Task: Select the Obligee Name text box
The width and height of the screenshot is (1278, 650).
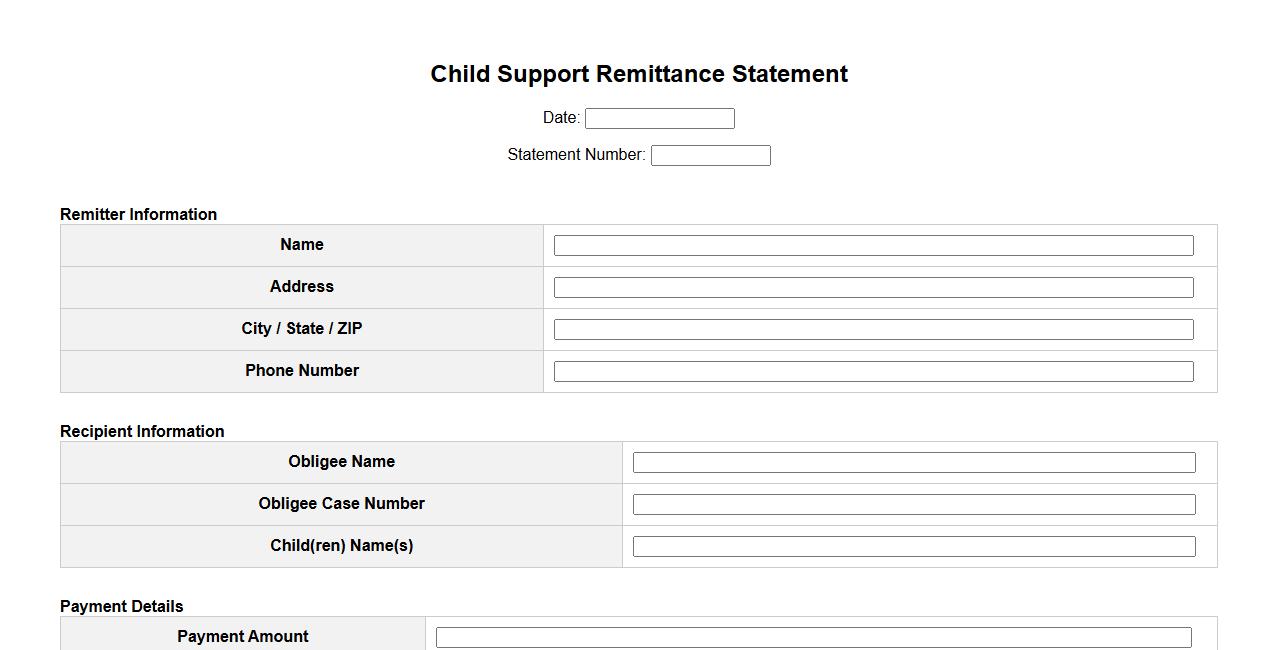Action: pos(914,463)
